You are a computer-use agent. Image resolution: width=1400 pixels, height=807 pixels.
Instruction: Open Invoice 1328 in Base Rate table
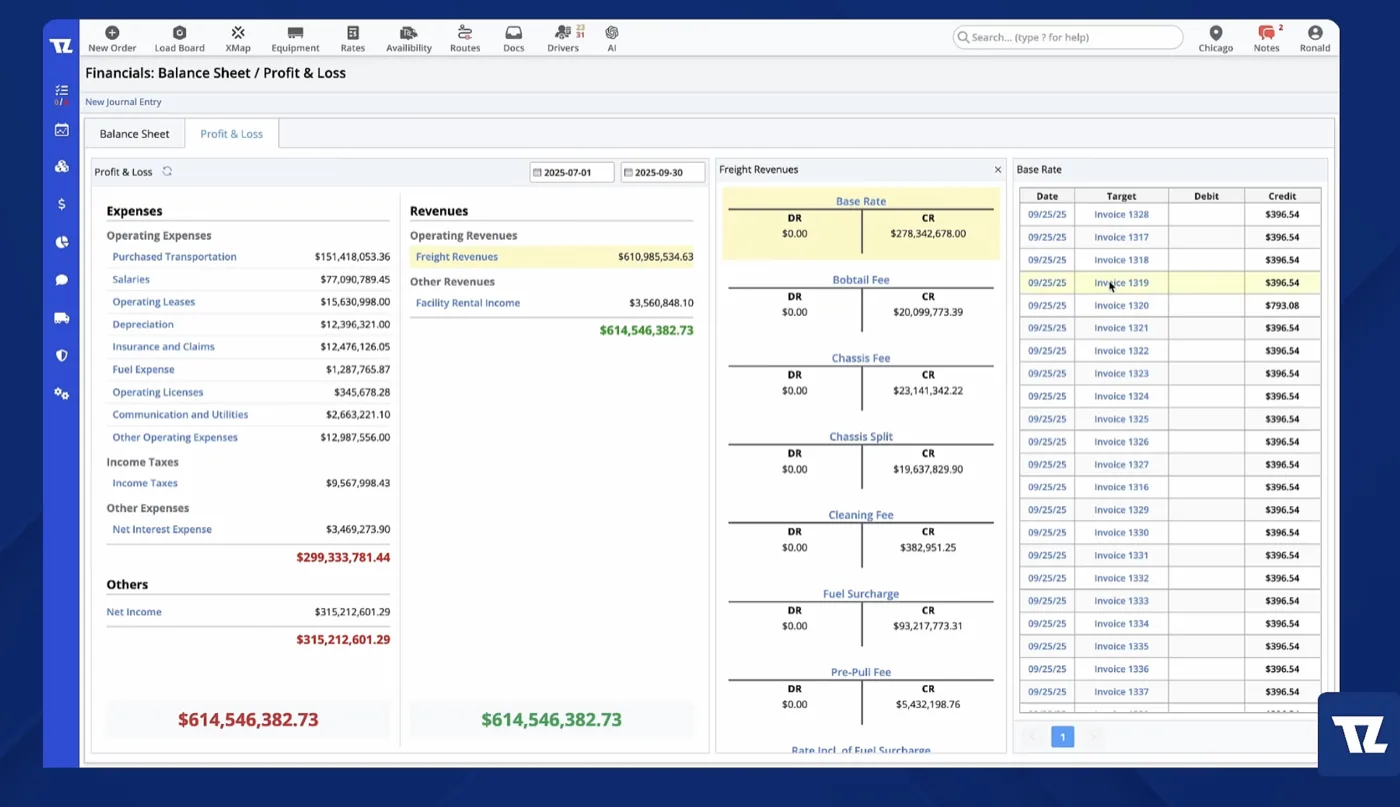pos(1121,215)
